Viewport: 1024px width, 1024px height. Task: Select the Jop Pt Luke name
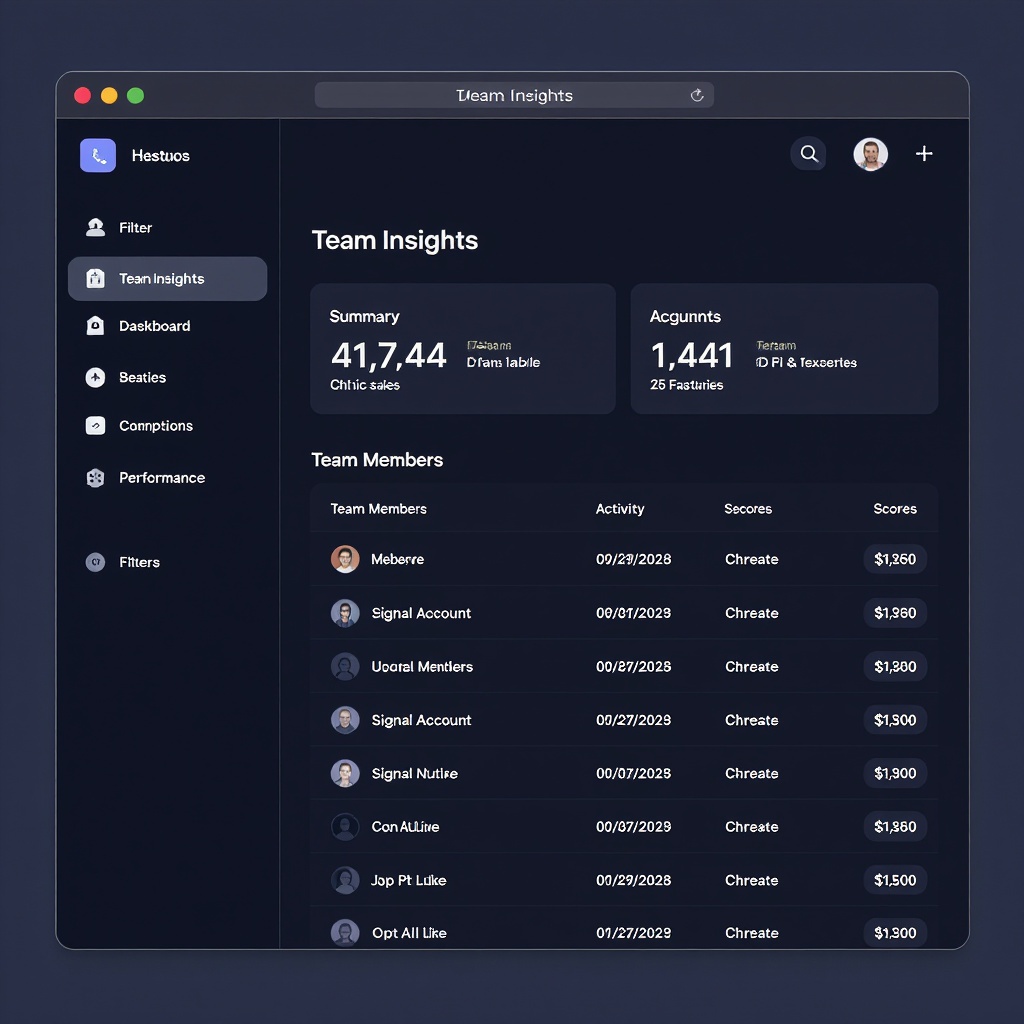[409, 880]
